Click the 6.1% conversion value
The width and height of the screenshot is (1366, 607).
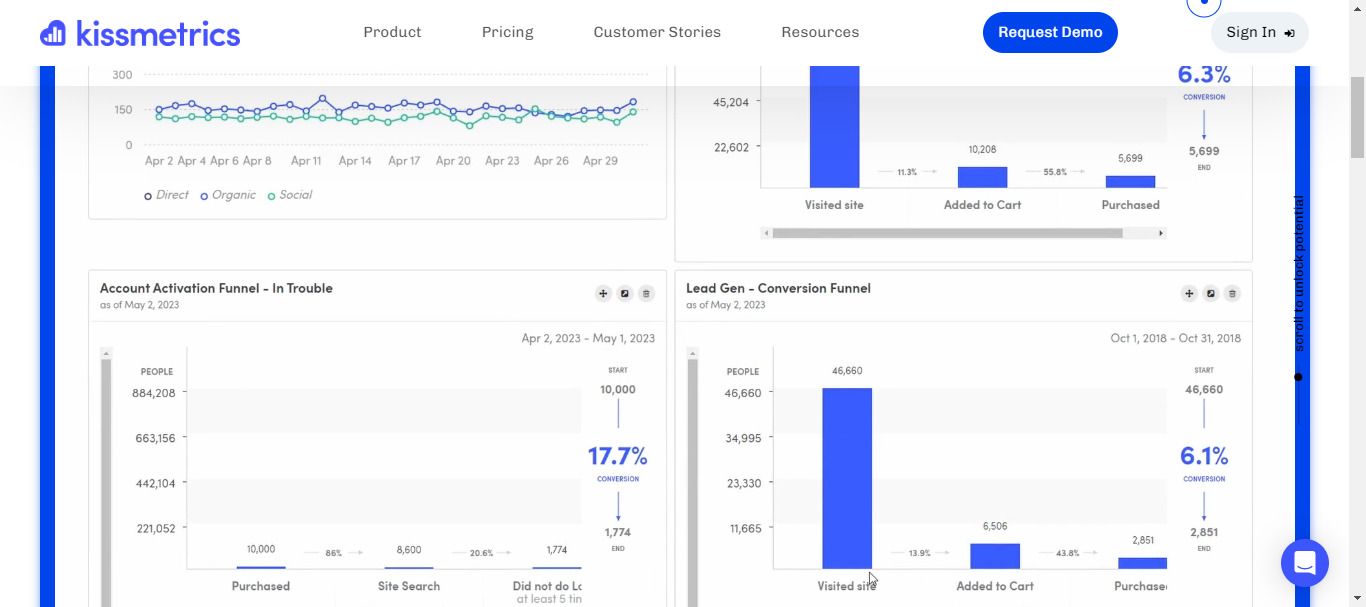(1204, 456)
